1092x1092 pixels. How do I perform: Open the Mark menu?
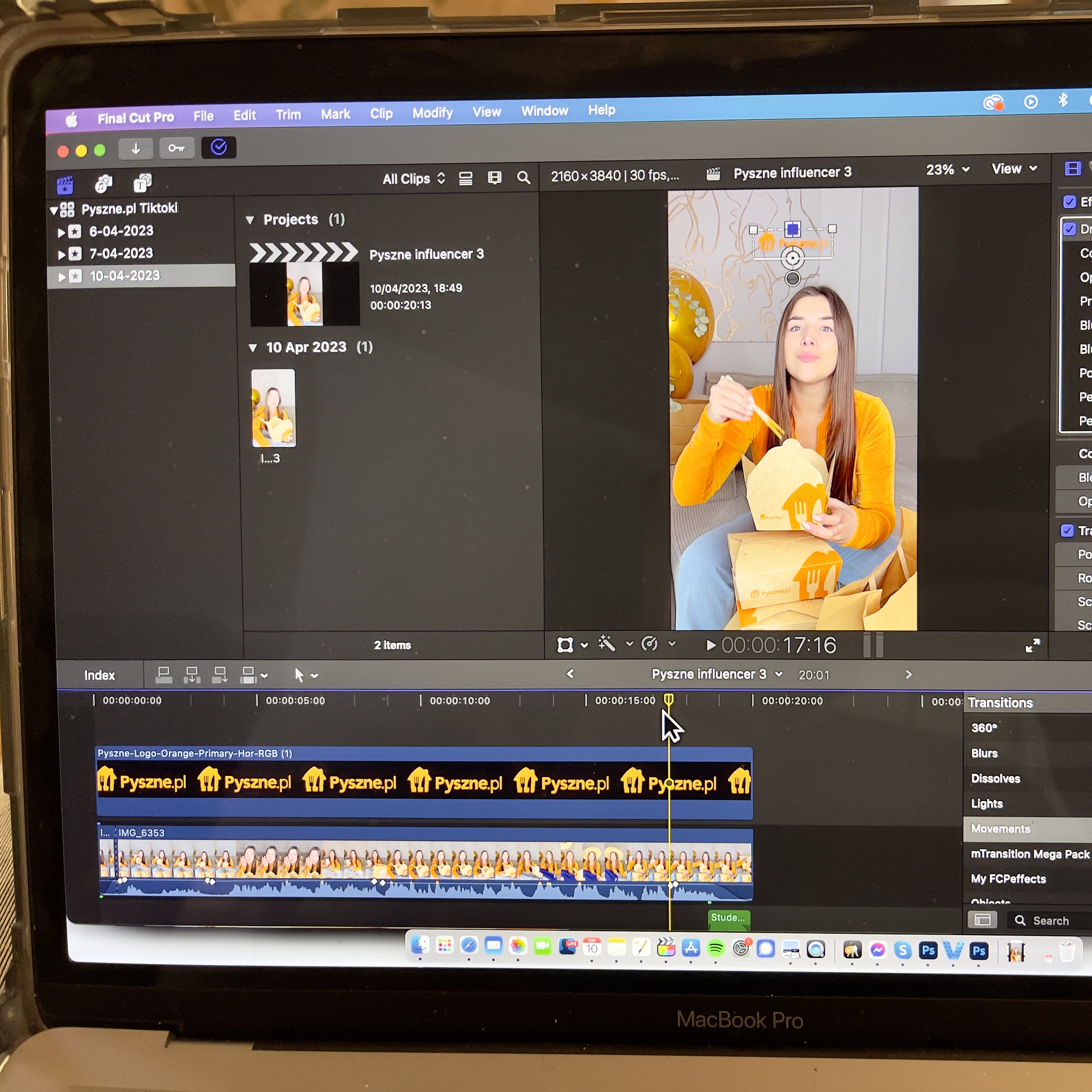click(x=336, y=114)
